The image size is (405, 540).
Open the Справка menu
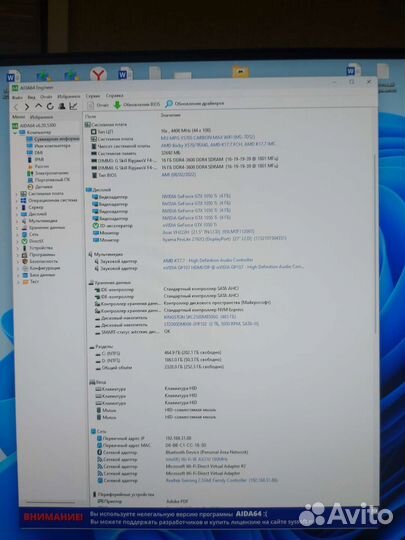coord(114,96)
